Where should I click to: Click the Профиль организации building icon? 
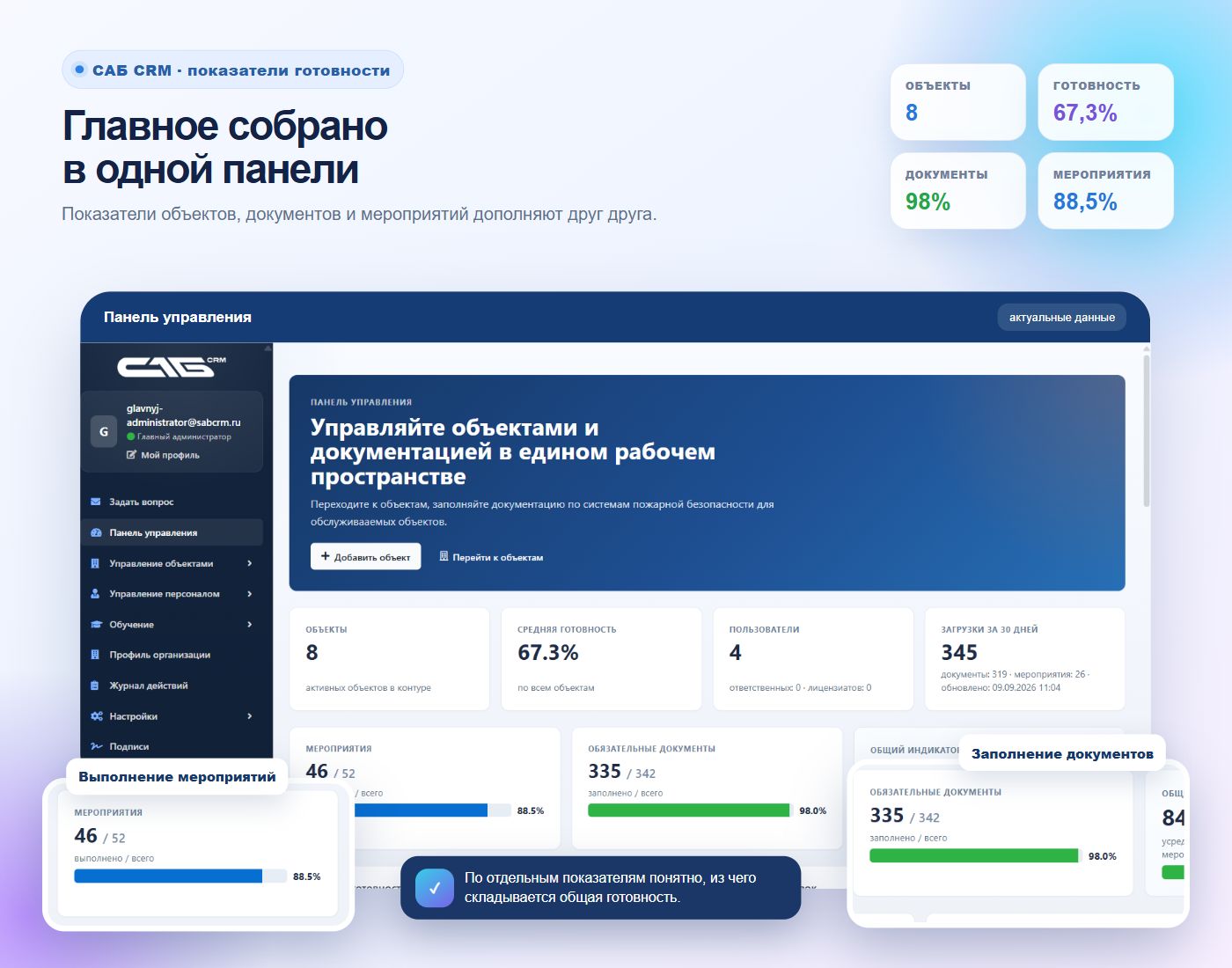tap(96, 655)
